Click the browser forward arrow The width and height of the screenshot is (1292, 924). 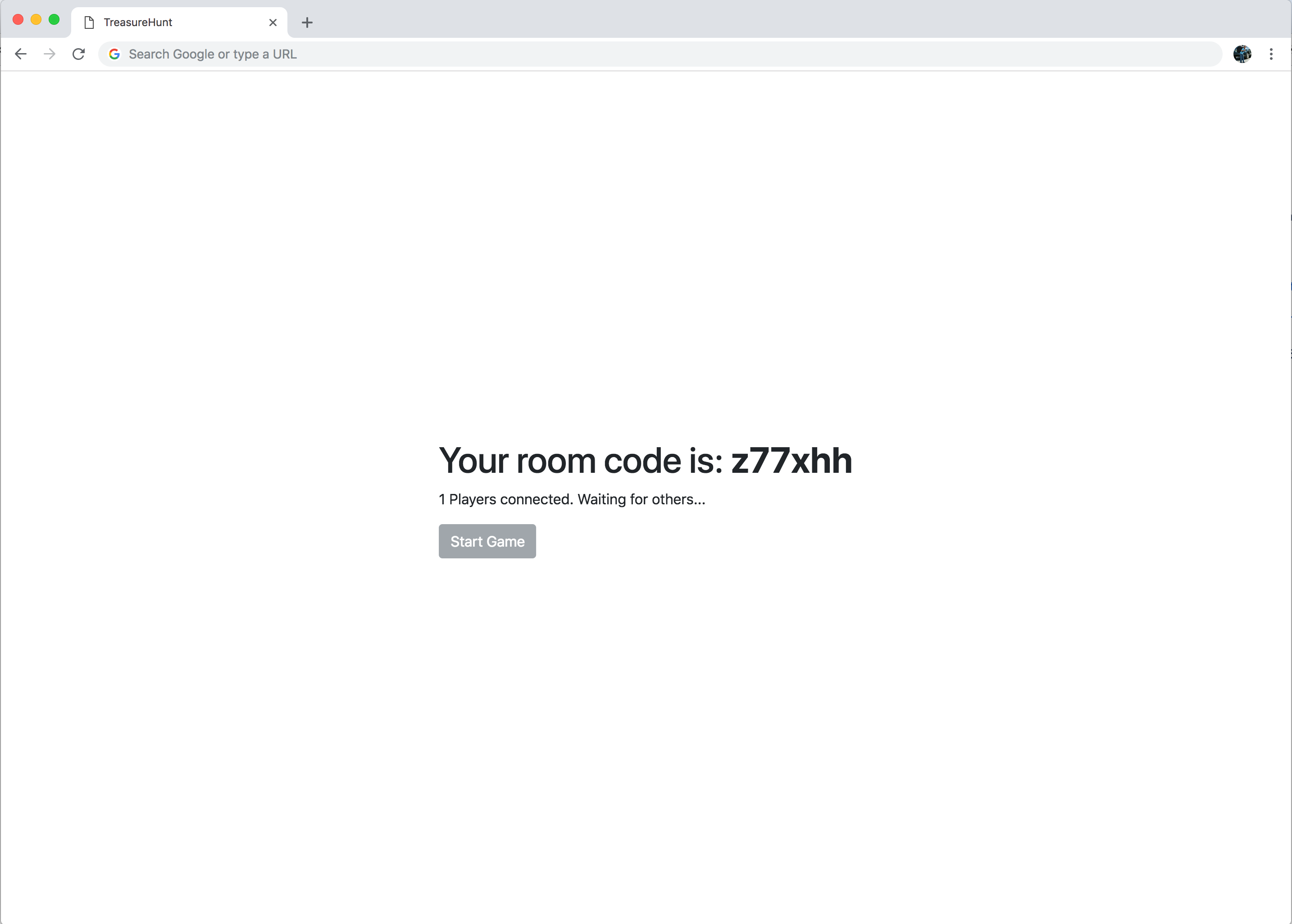pos(50,54)
